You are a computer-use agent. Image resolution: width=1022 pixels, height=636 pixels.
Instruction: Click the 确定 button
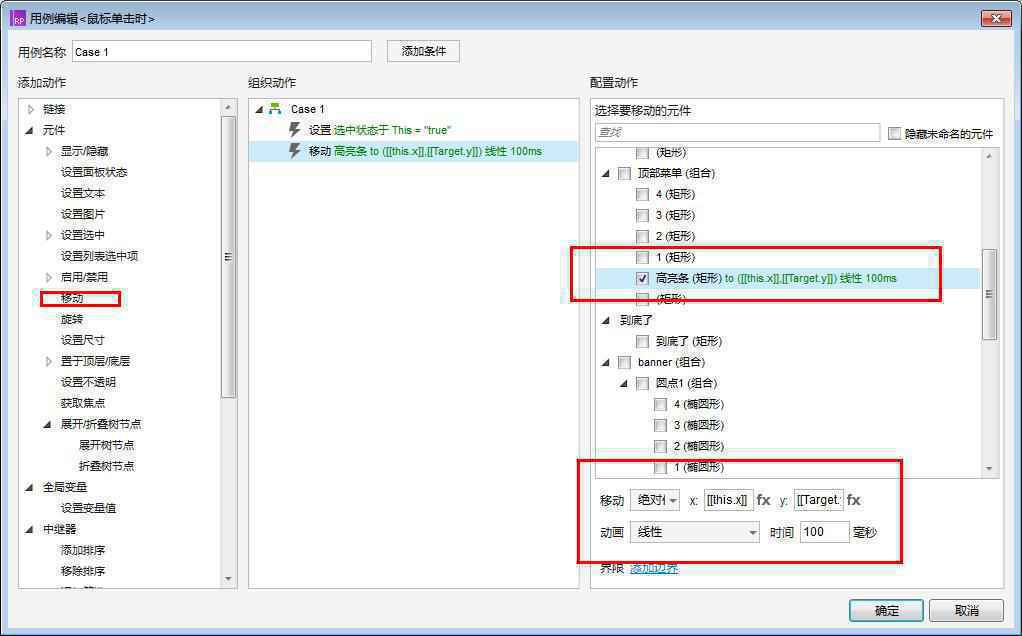tap(886, 611)
